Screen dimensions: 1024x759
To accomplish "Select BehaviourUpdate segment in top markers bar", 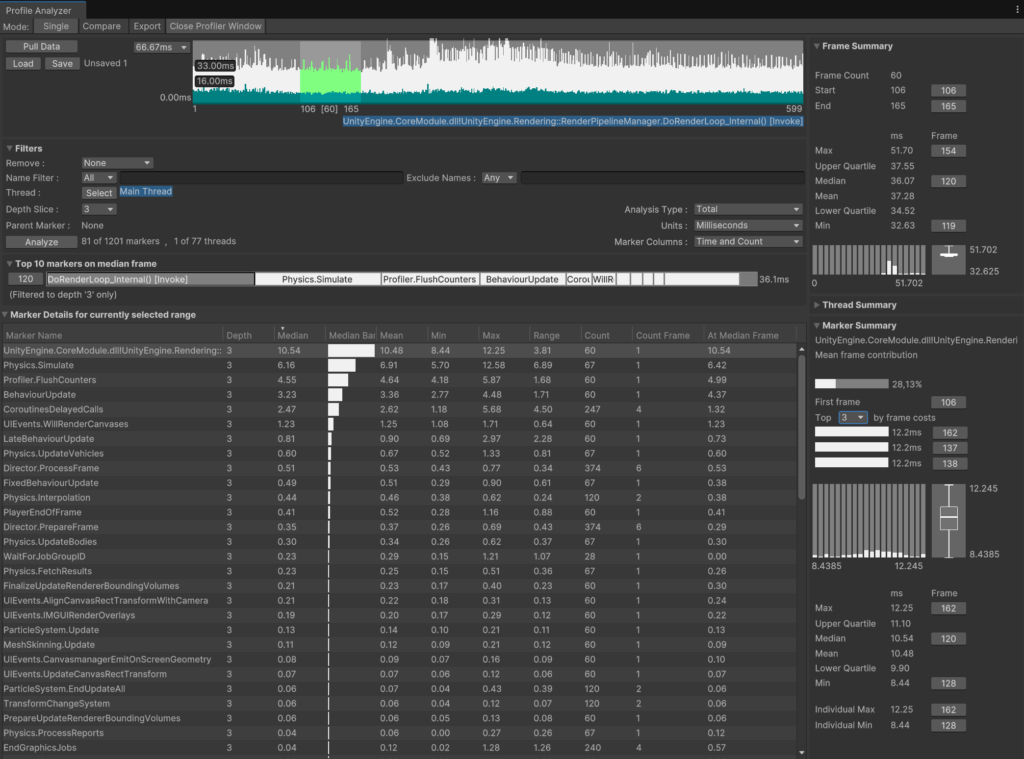I will pos(522,279).
